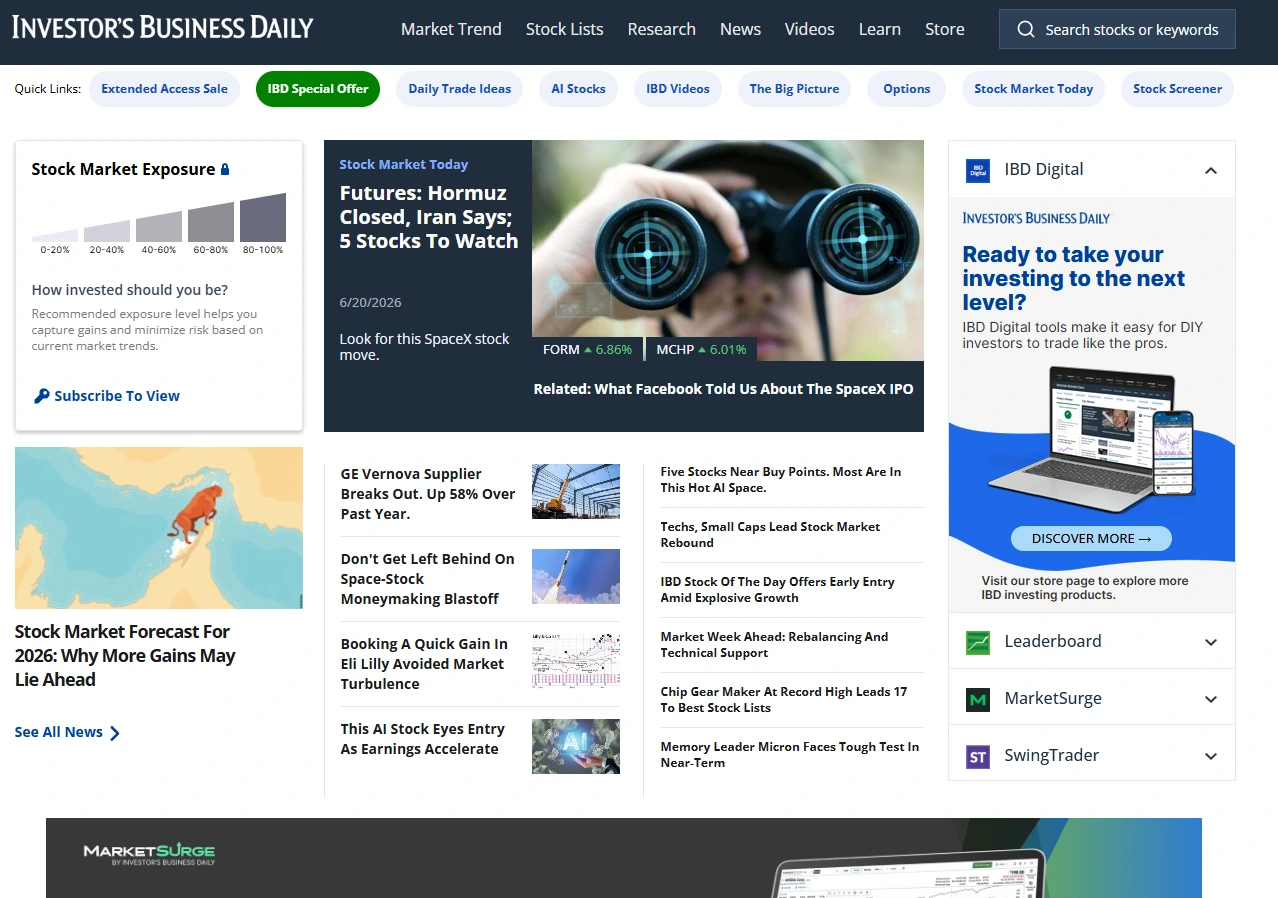Viewport: 1278px width, 898px height.
Task: Open Five Stocks Near Buy Points article
Action: [x=781, y=480]
